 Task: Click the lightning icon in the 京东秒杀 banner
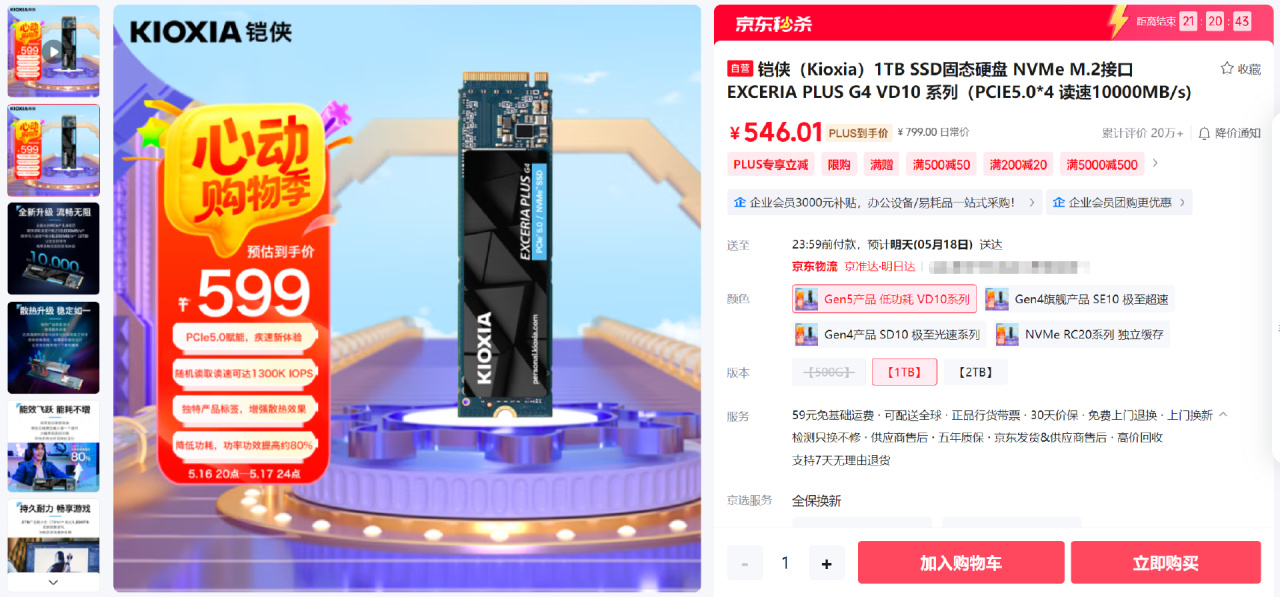tap(1119, 22)
